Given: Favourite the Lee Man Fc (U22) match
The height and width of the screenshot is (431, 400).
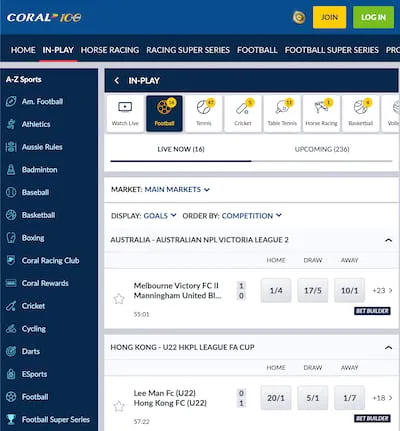Looking at the screenshot, I should [x=119, y=406].
